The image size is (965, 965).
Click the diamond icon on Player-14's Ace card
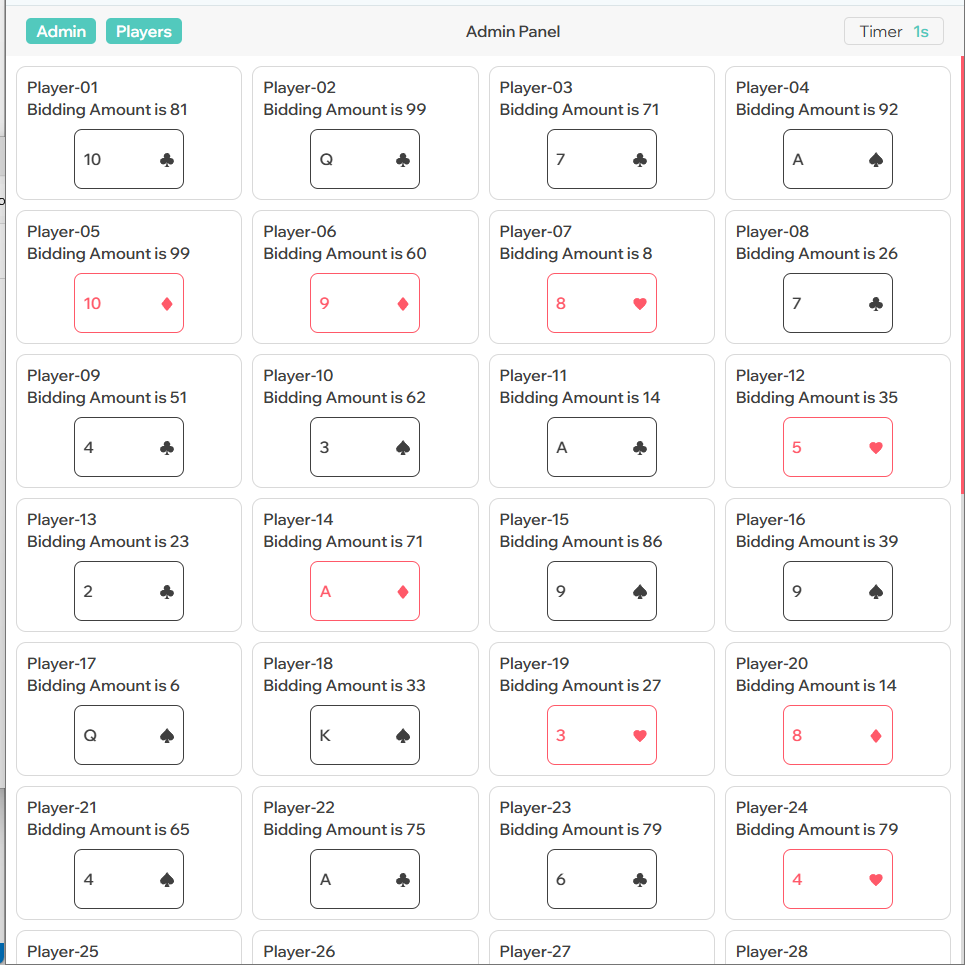click(403, 592)
